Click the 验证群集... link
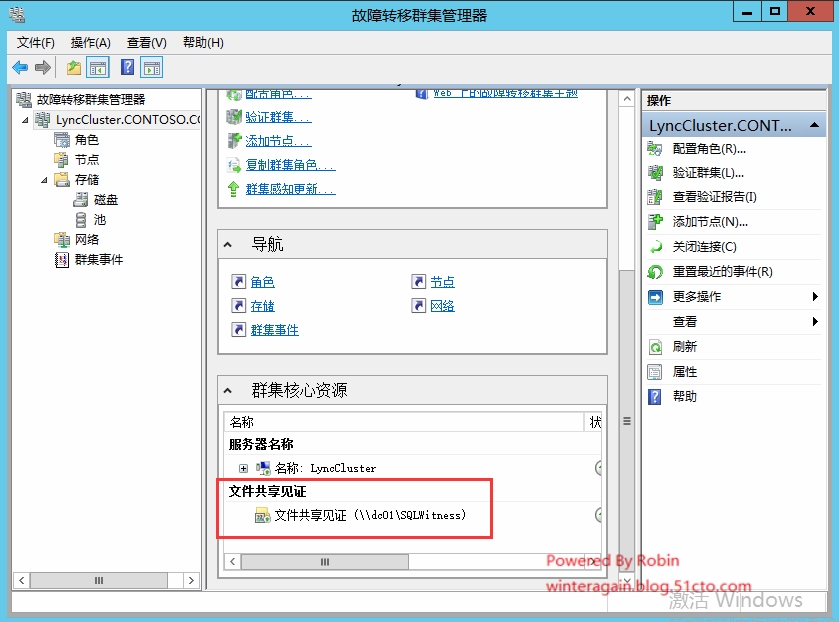 (278, 117)
